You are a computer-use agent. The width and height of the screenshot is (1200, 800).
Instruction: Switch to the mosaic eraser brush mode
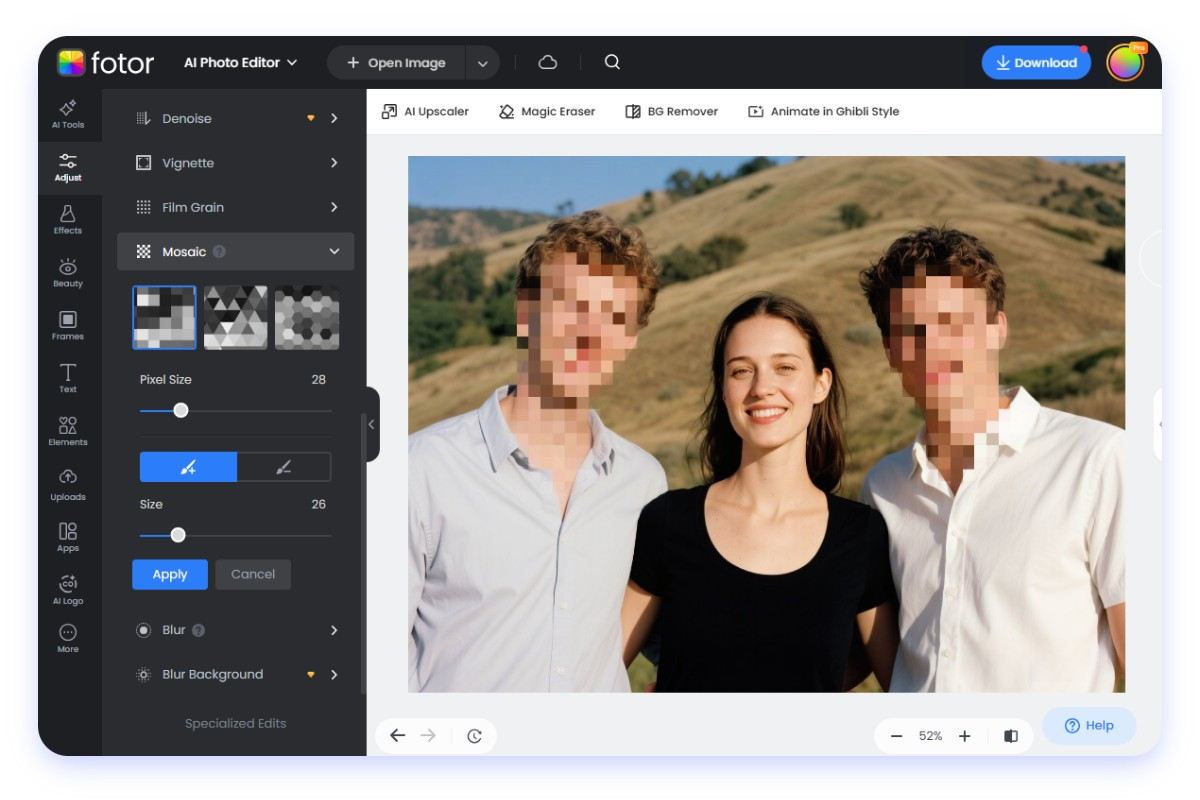tap(284, 467)
